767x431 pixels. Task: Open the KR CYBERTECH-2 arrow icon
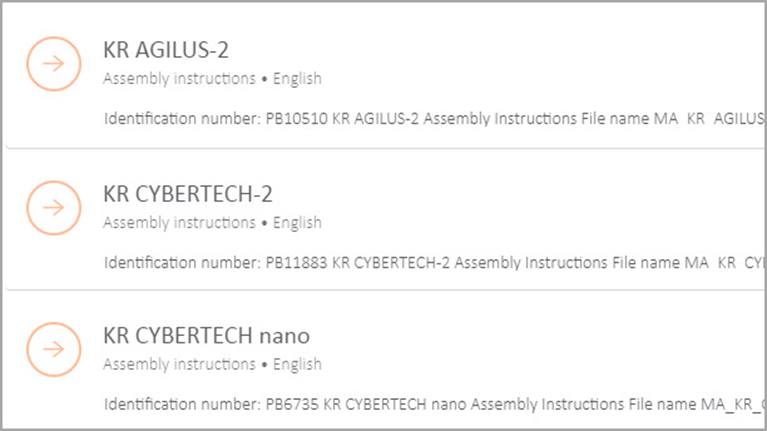point(53,208)
